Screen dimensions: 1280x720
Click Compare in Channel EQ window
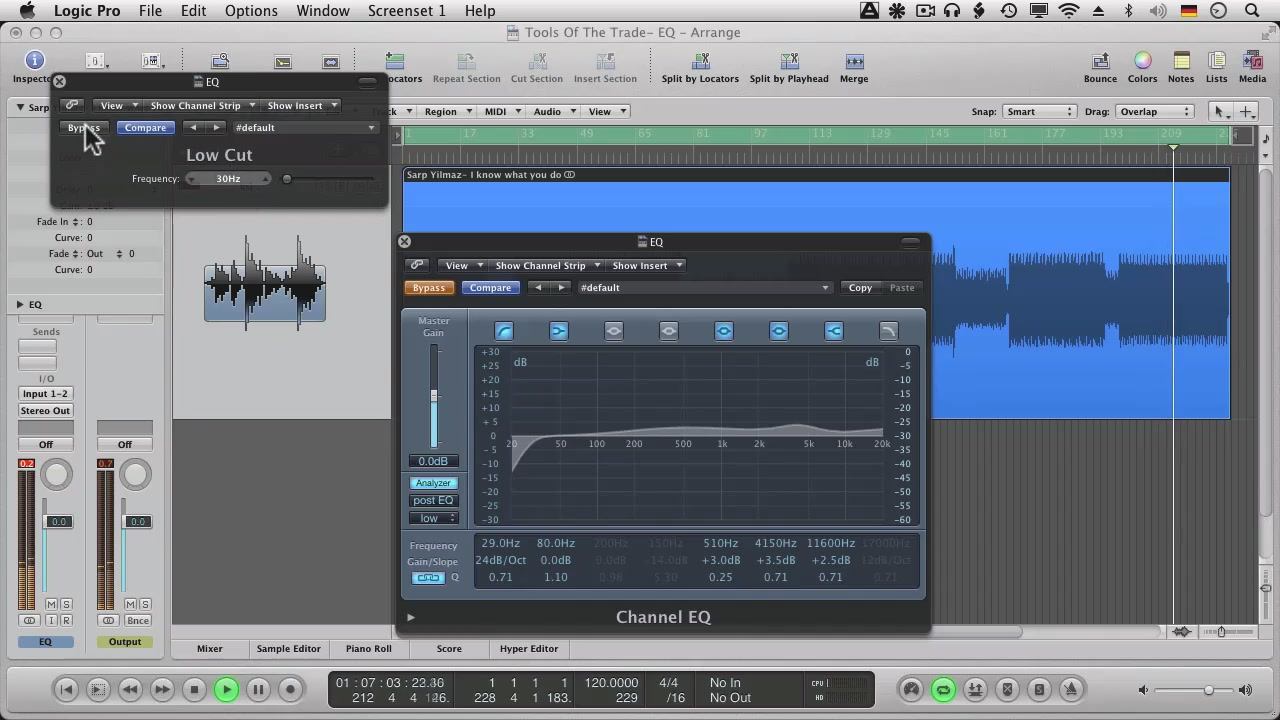pyautogui.click(x=490, y=288)
